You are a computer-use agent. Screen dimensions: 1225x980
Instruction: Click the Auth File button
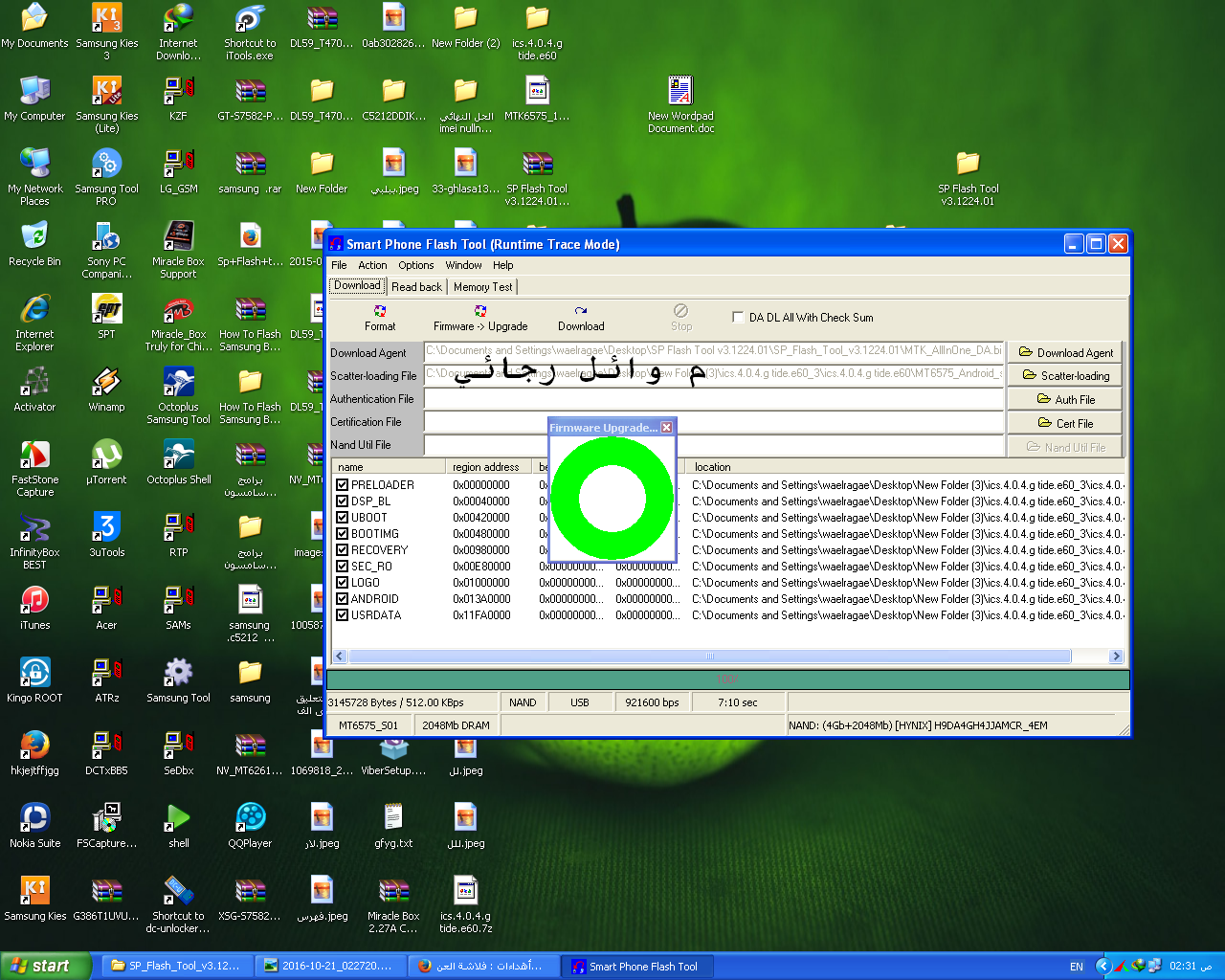tap(1064, 399)
